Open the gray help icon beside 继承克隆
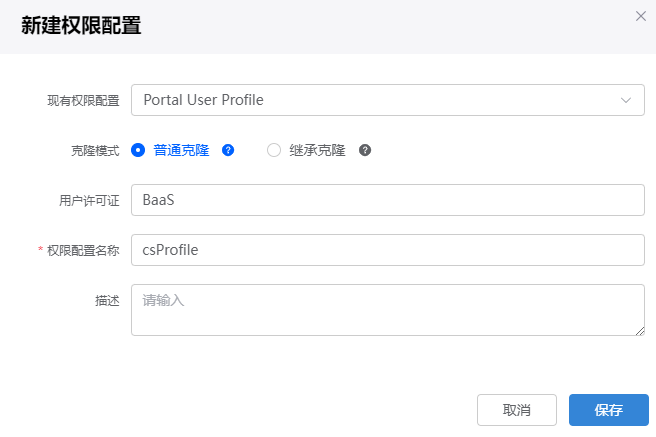 click(365, 150)
